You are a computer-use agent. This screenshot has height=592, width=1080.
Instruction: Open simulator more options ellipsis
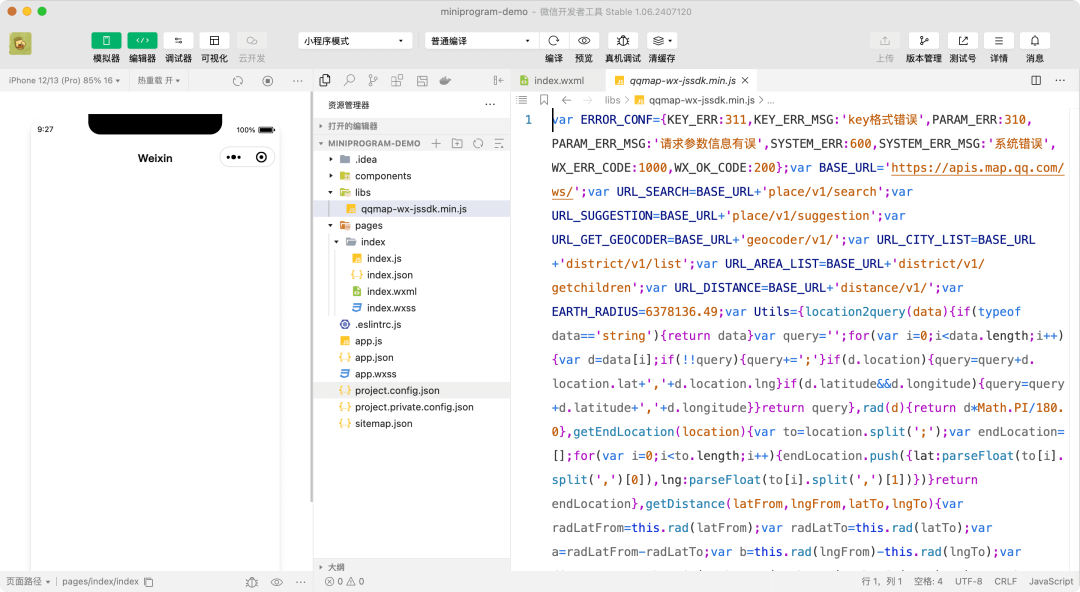(298, 81)
